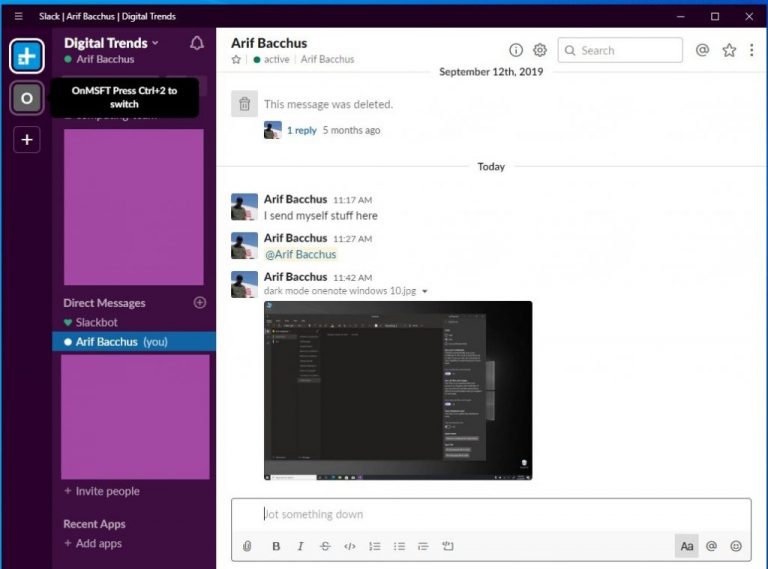Open more options vertical dots
This screenshot has height=569, width=768.
click(751, 50)
